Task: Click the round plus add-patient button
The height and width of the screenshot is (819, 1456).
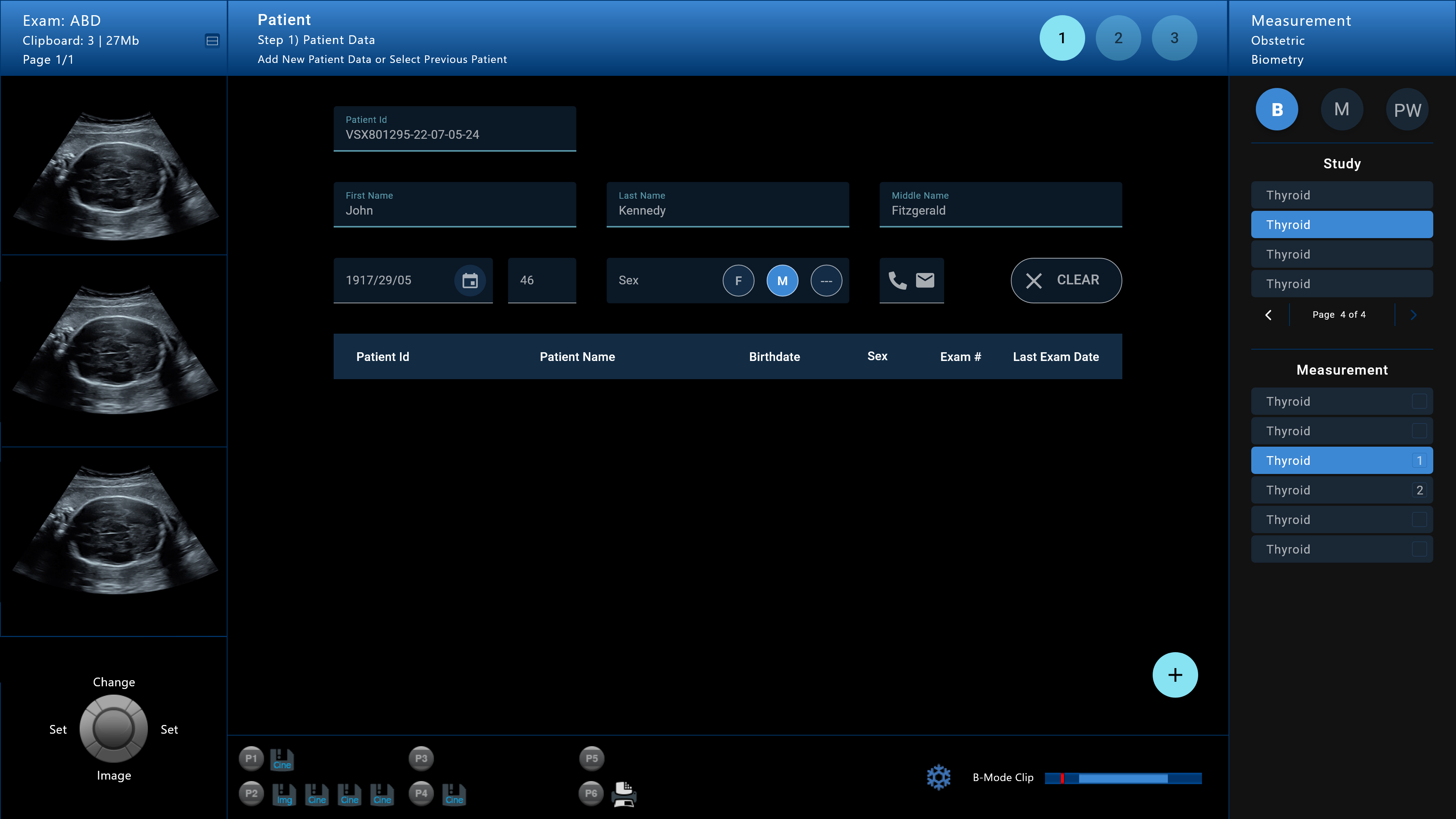Action: point(1175,675)
